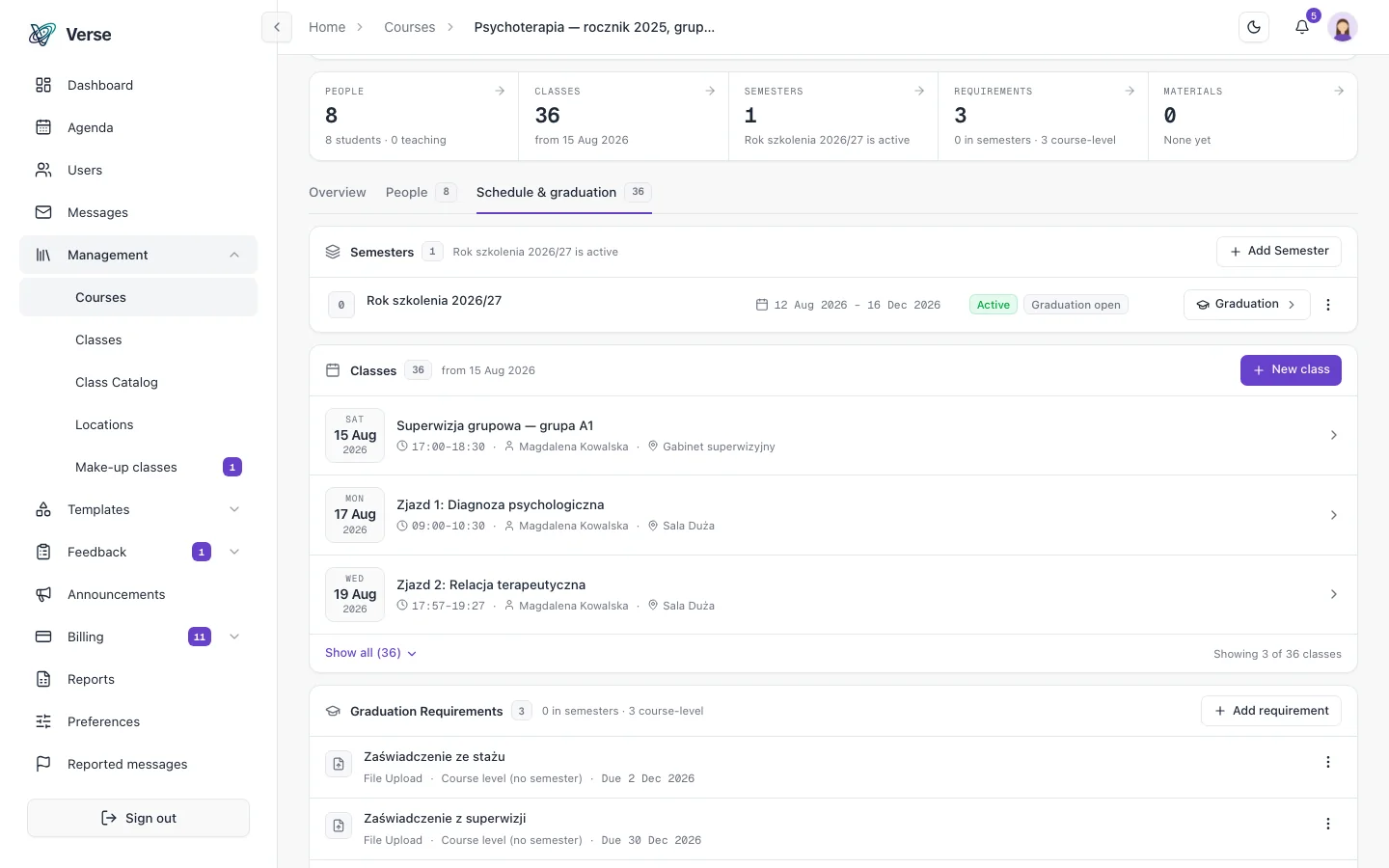Open Agenda calendar in sidebar

[x=138, y=127]
